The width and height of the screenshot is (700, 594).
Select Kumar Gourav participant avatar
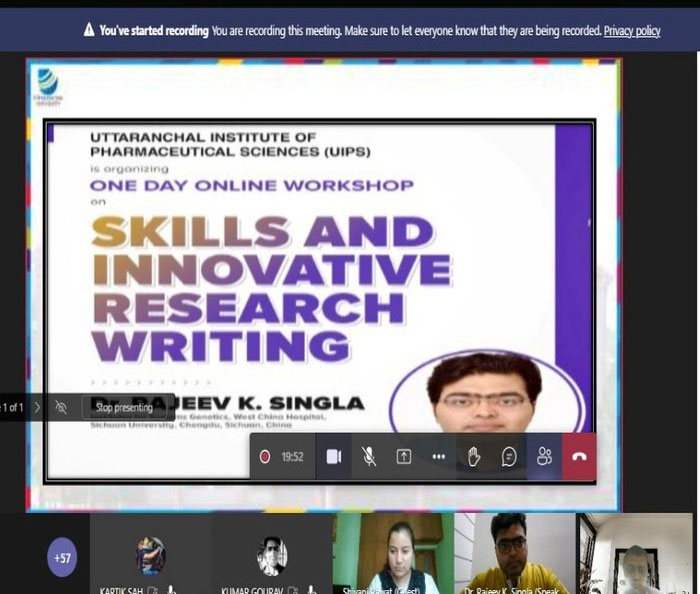271,555
